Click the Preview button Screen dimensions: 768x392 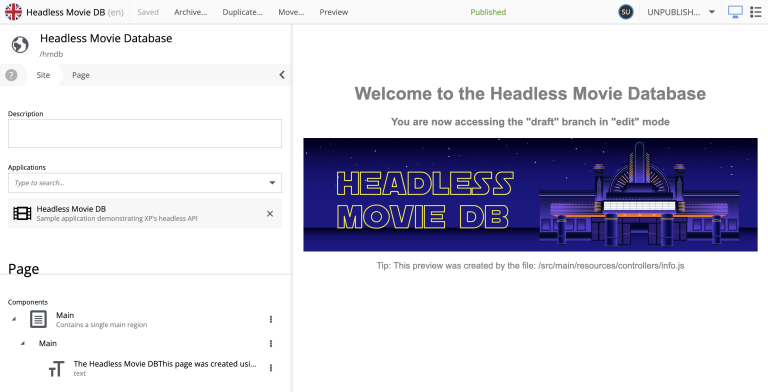tap(334, 12)
